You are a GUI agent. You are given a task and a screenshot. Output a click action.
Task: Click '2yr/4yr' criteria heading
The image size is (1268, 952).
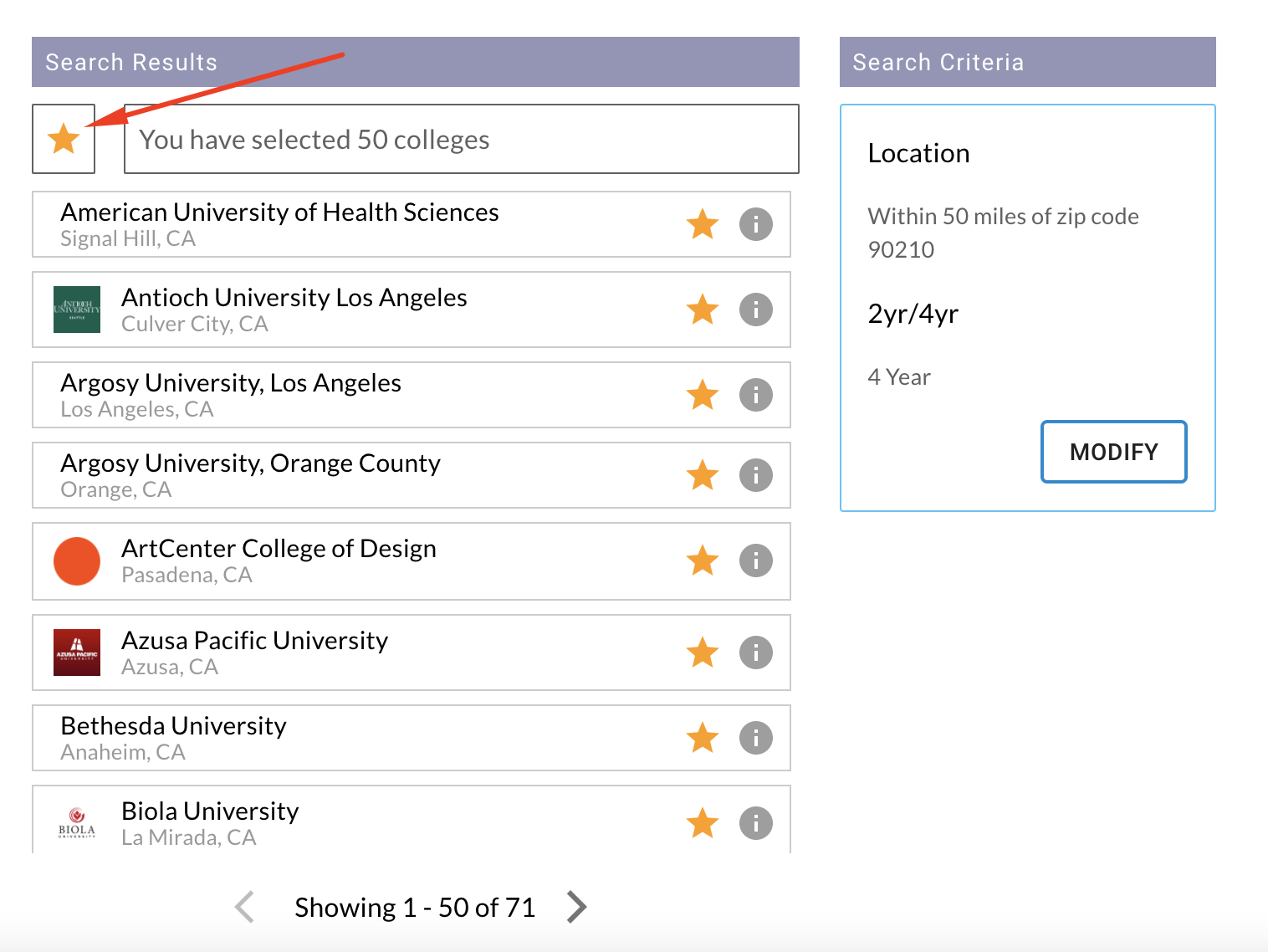pyautogui.click(x=913, y=314)
